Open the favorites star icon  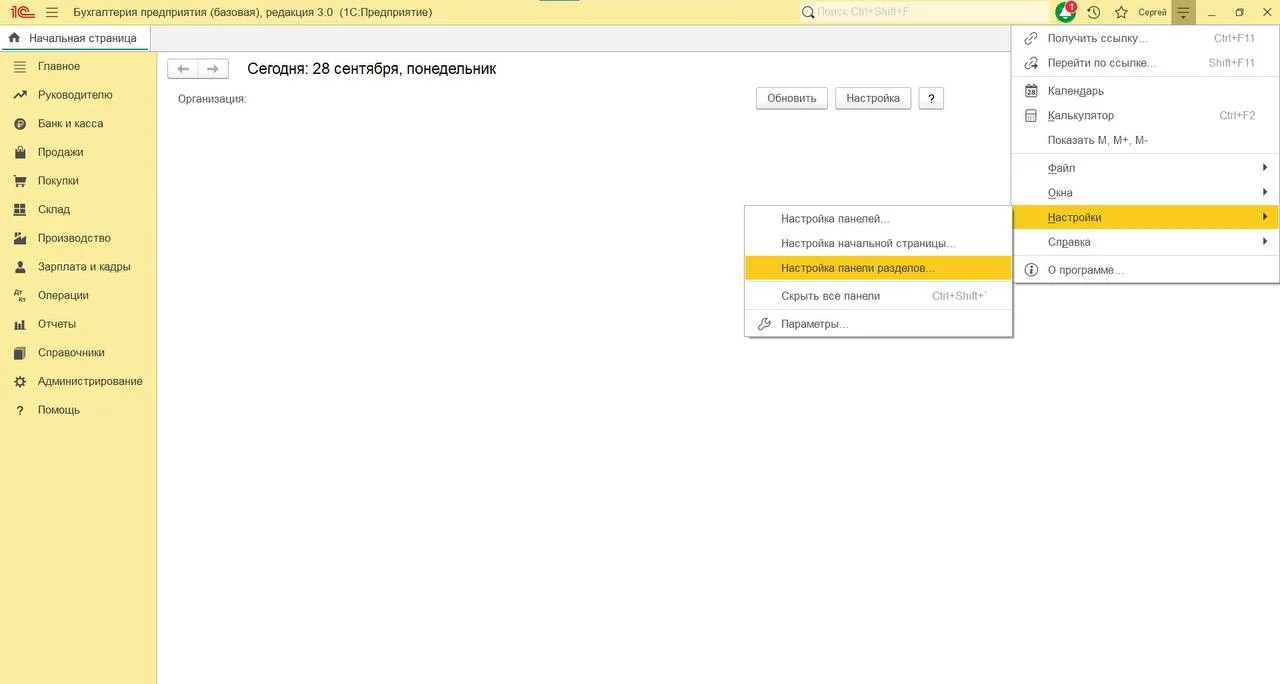[1121, 12]
